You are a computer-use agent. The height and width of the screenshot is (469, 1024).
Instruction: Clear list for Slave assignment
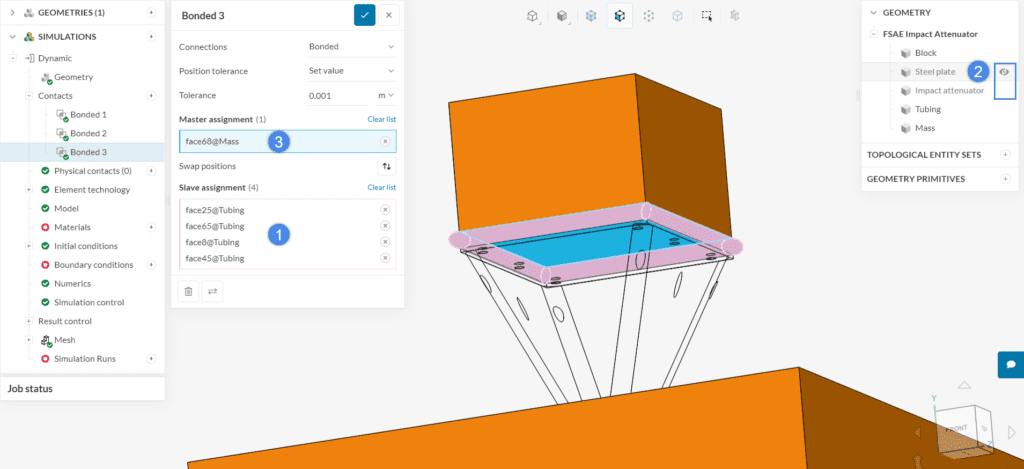(381, 187)
